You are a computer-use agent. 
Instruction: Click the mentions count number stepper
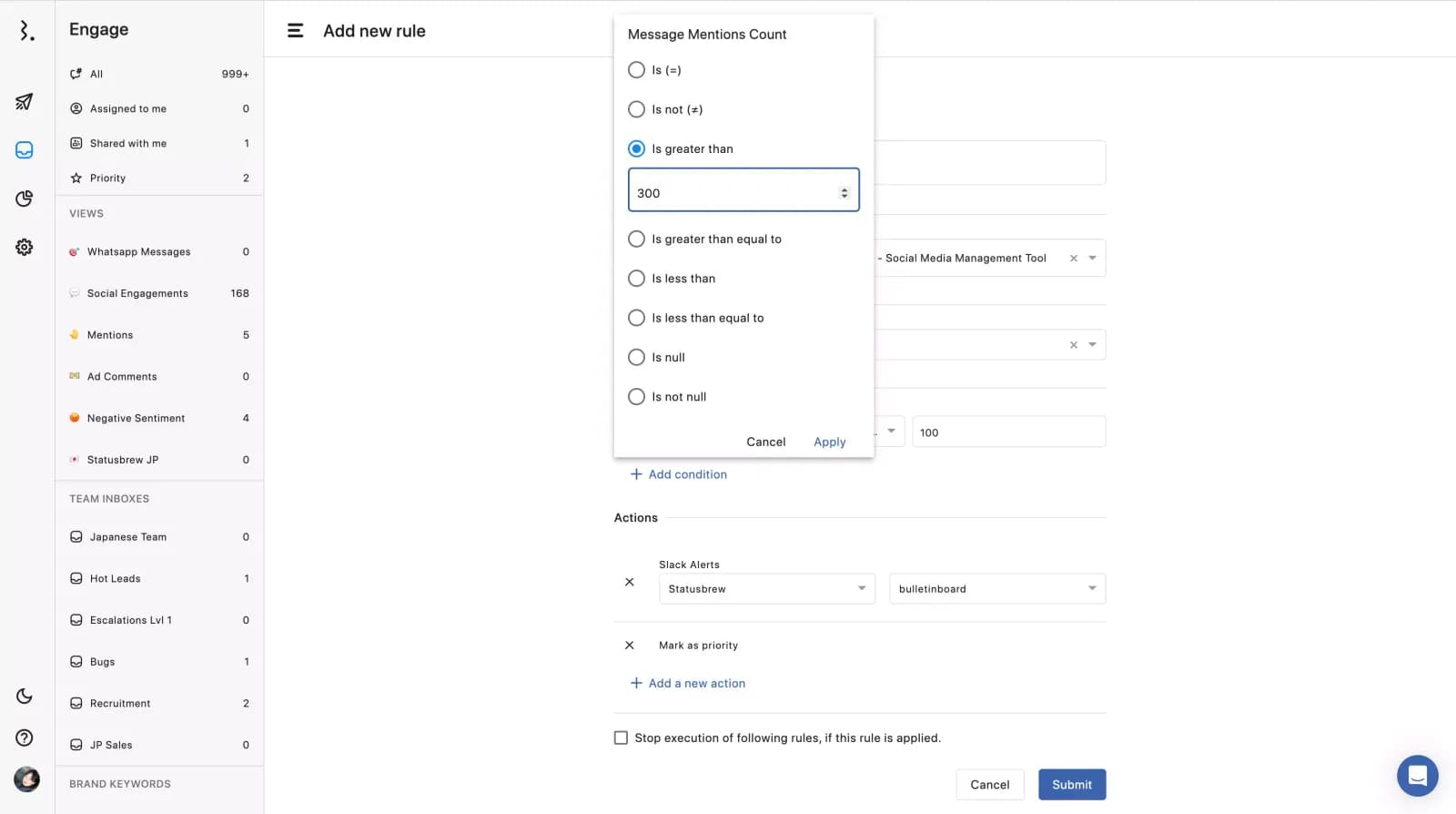point(844,193)
